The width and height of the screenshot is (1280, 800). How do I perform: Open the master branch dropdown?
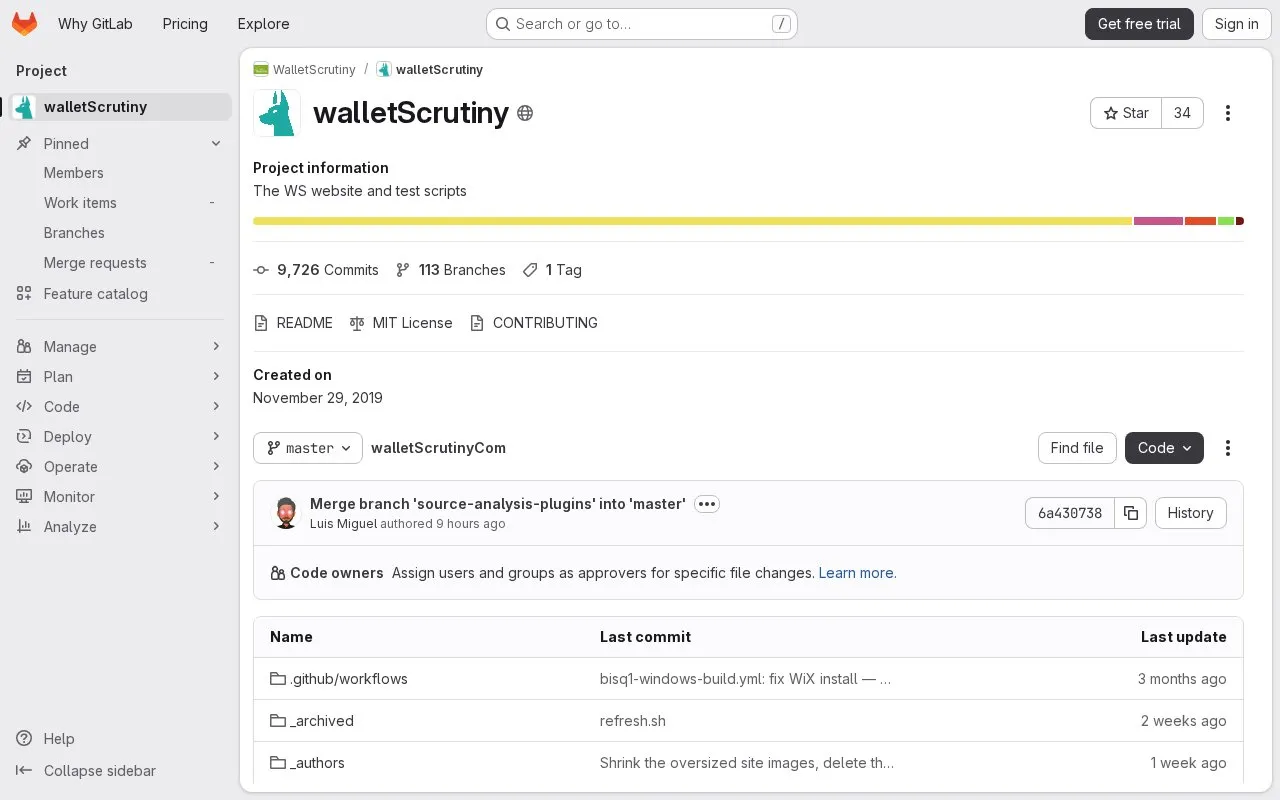(x=308, y=448)
